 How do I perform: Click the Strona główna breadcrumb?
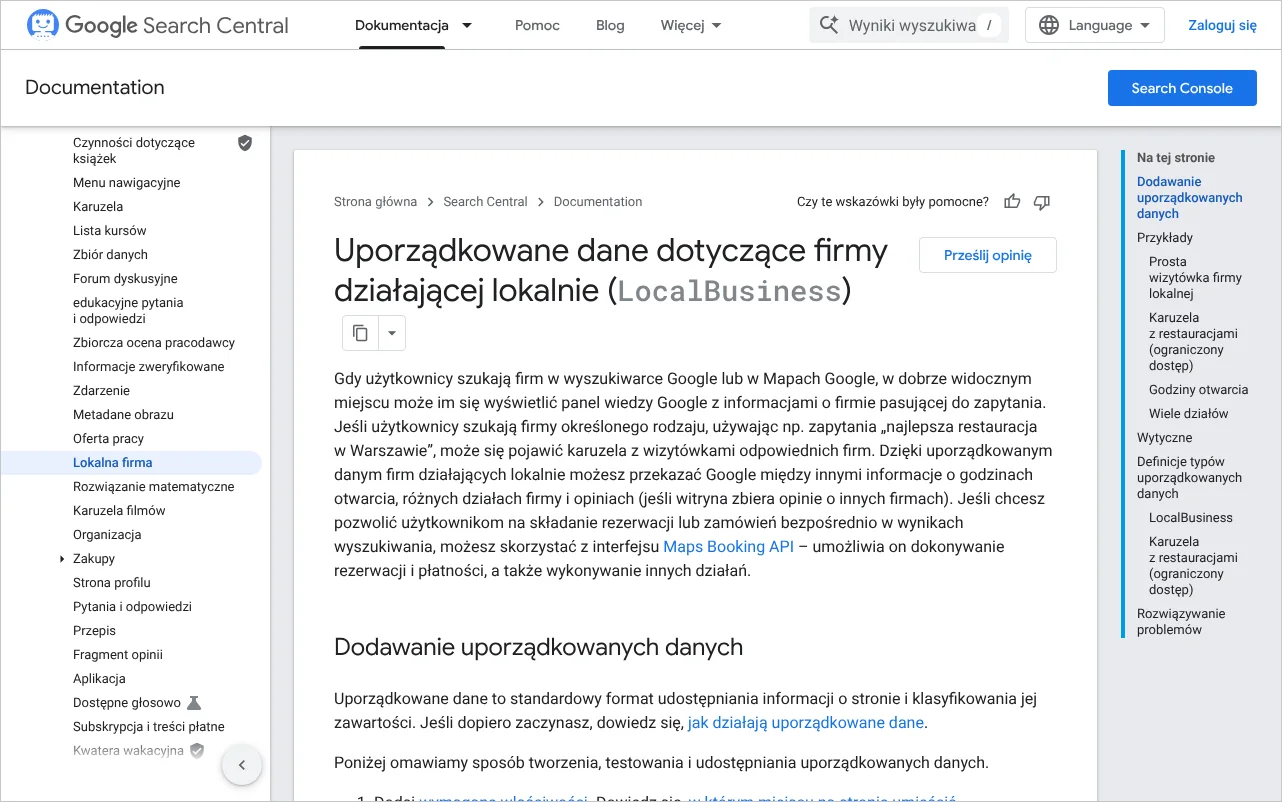375,202
